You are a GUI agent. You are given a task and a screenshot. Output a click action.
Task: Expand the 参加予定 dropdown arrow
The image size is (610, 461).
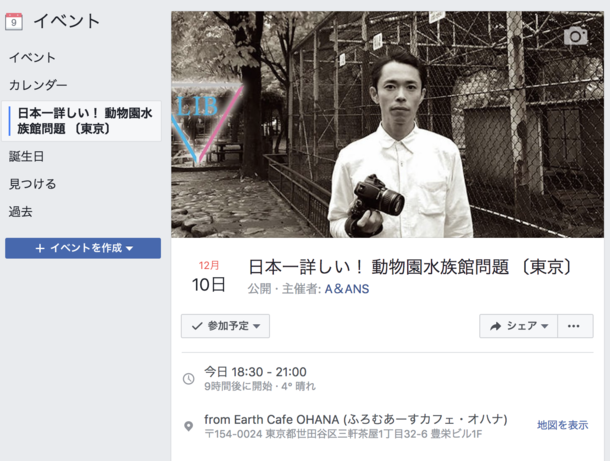pyautogui.click(x=257, y=326)
